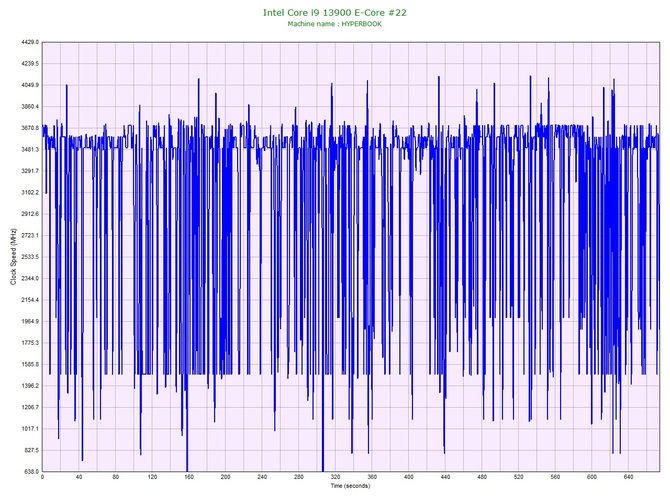
Task: Click the 160 seconds tick label
Action: 189,477
